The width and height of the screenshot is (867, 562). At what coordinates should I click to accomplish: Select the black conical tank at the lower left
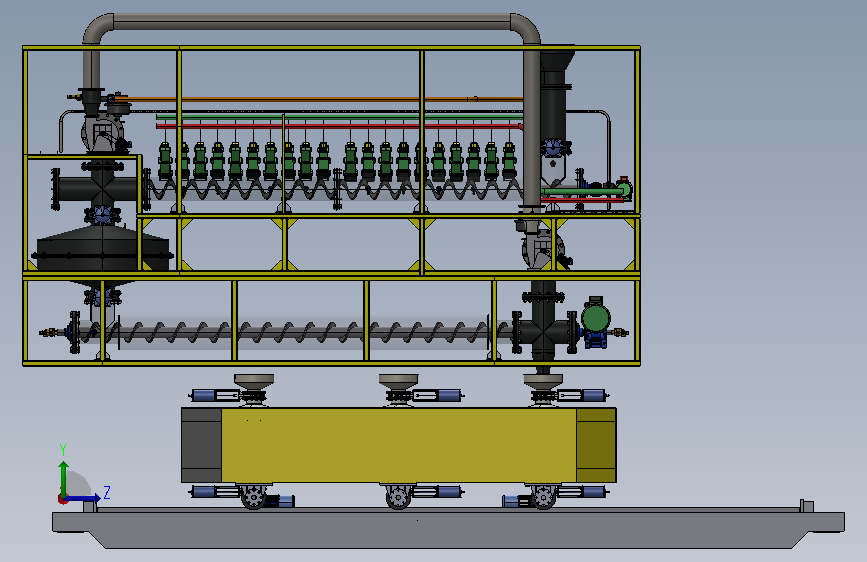[102, 248]
